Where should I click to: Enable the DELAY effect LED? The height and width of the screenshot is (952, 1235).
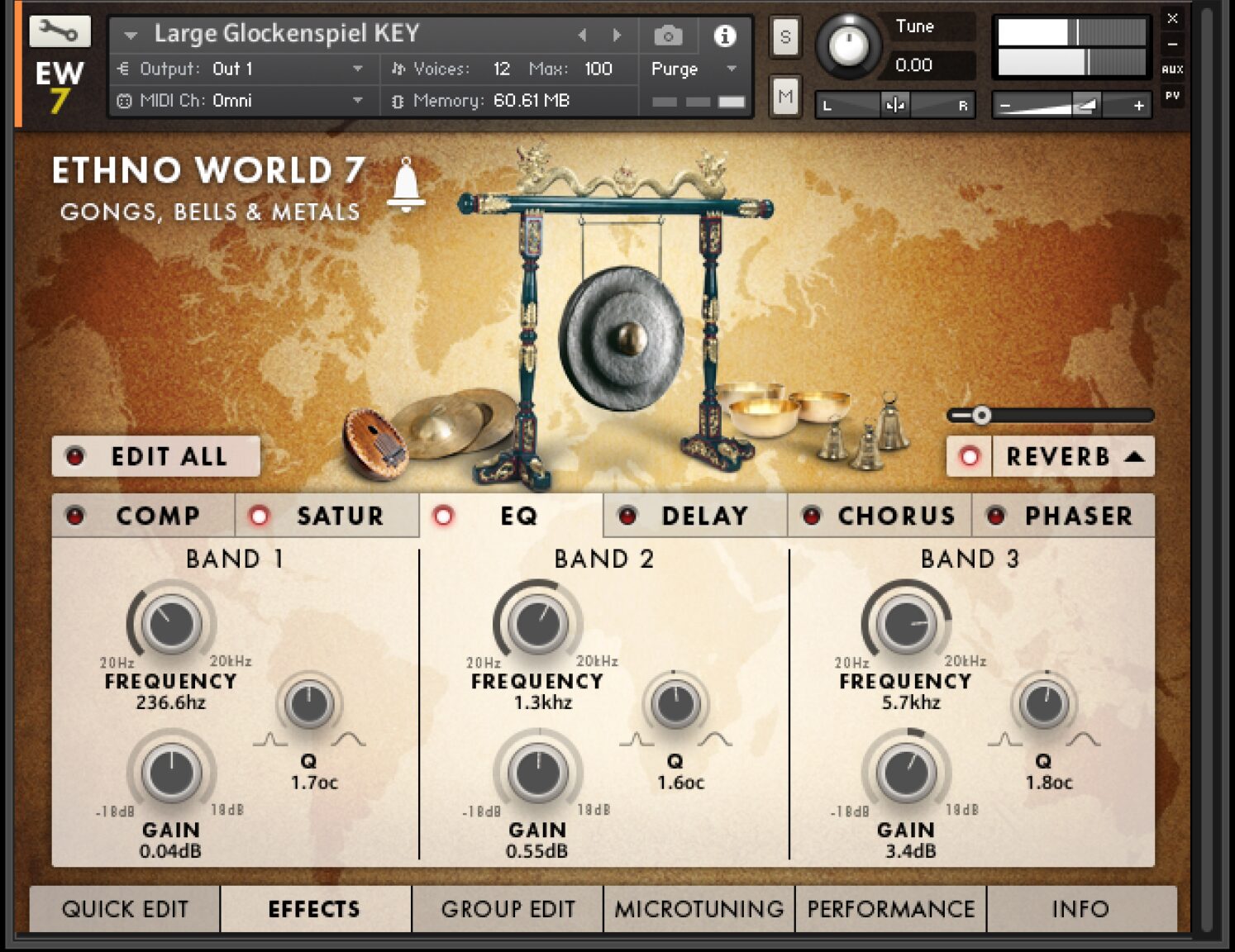coord(627,516)
